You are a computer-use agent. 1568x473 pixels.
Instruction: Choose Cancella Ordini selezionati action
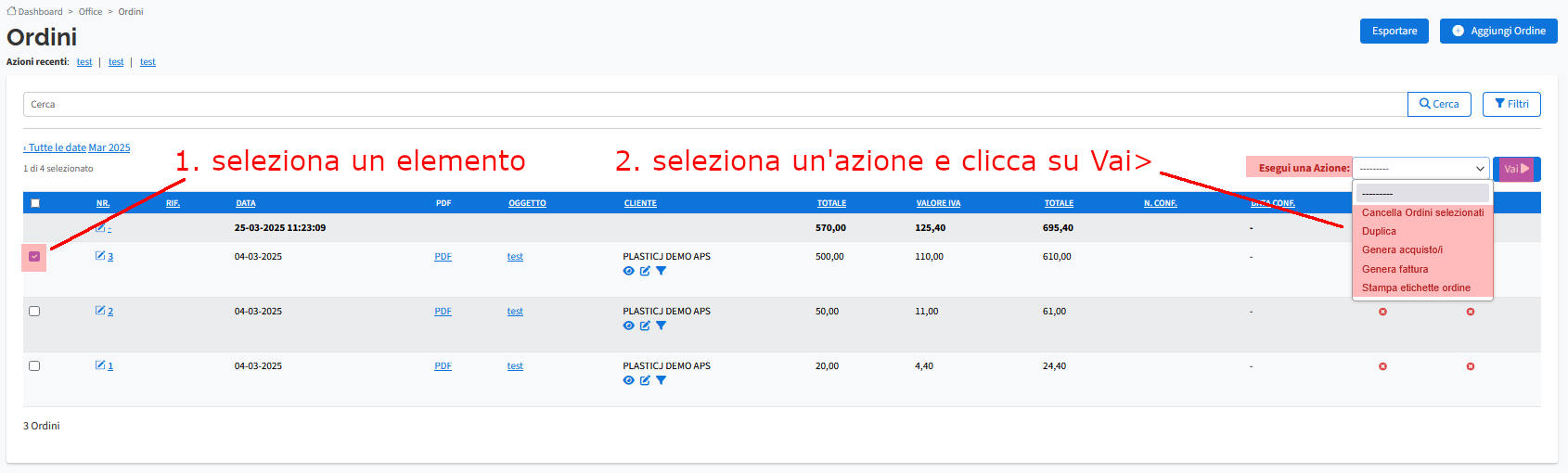click(x=1422, y=212)
